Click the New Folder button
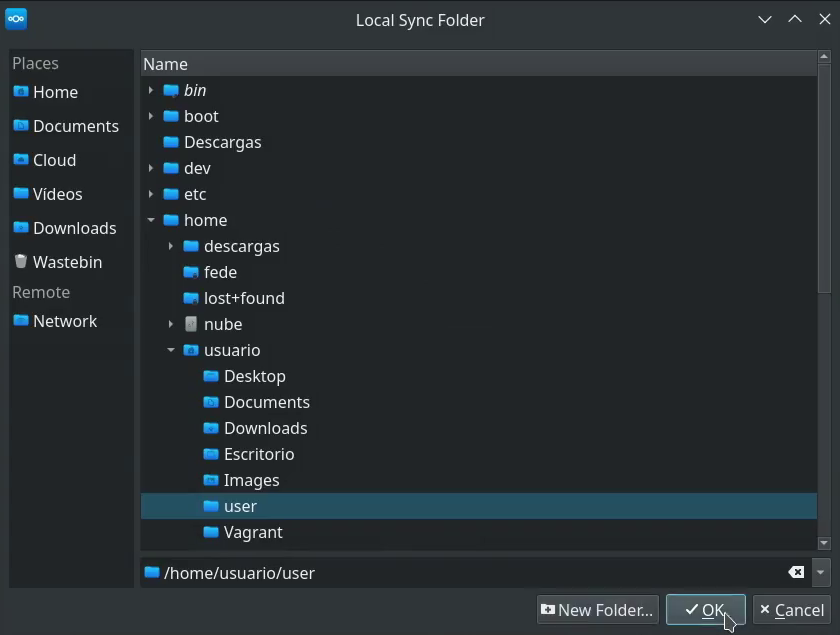The image size is (840, 635). [x=597, y=610]
